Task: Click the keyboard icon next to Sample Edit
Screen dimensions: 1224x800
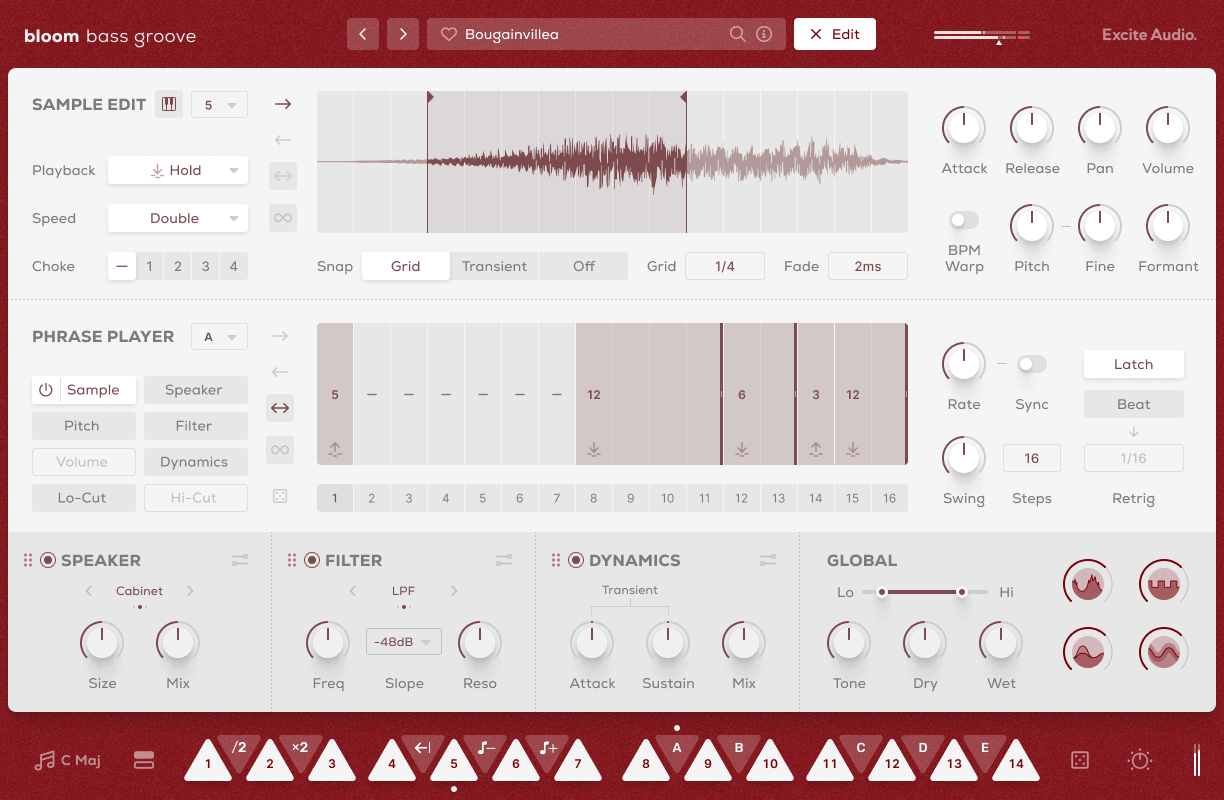Action: tap(169, 103)
